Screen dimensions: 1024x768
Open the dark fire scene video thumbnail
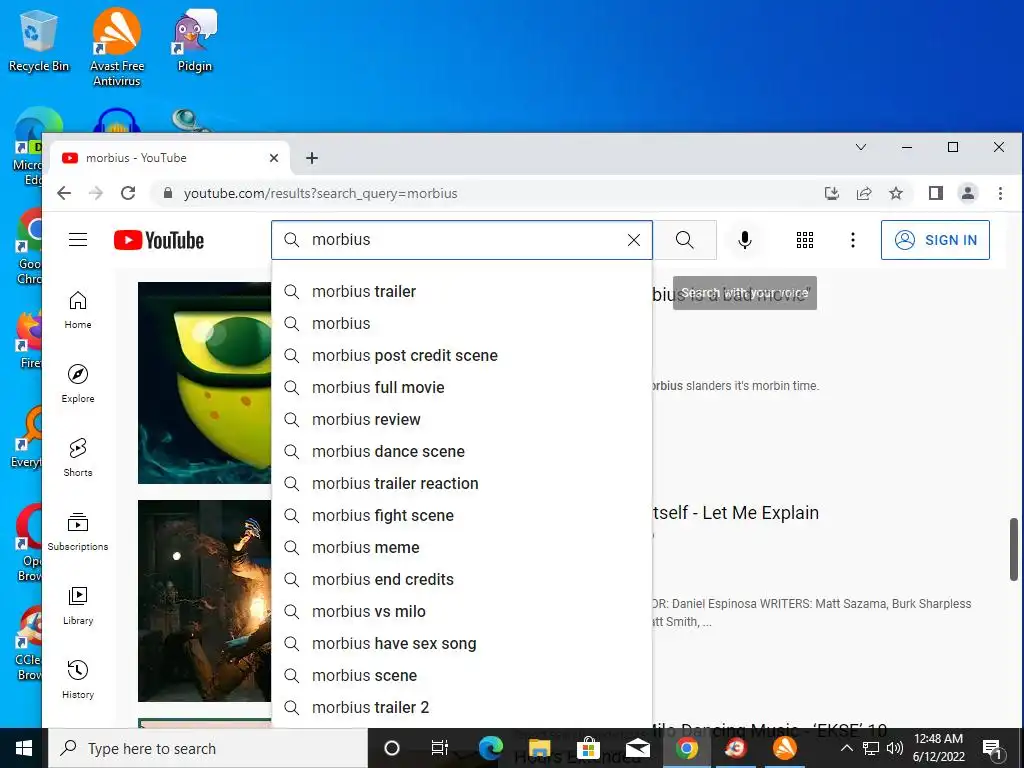[x=204, y=601]
